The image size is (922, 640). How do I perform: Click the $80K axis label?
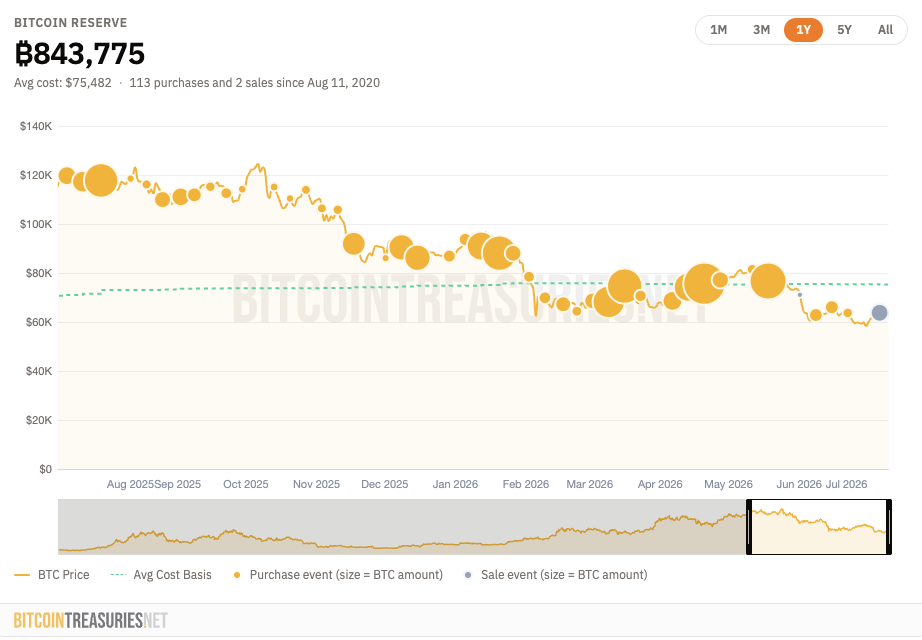[38, 273]
